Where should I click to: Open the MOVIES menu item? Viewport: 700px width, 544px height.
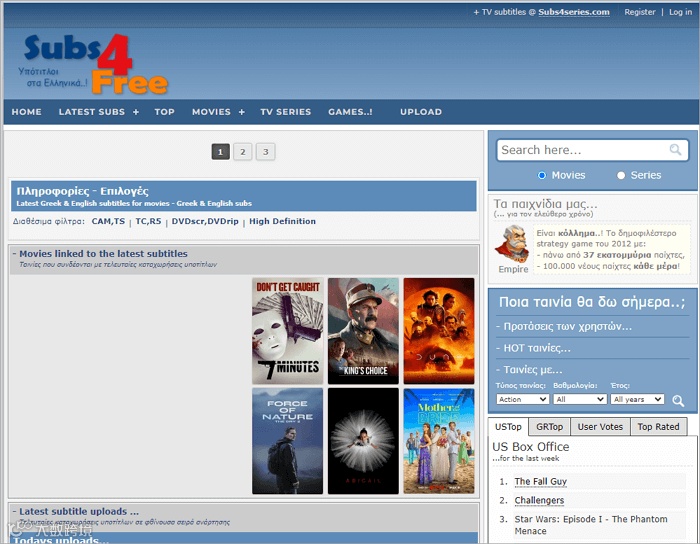click(x=211, y=112)
